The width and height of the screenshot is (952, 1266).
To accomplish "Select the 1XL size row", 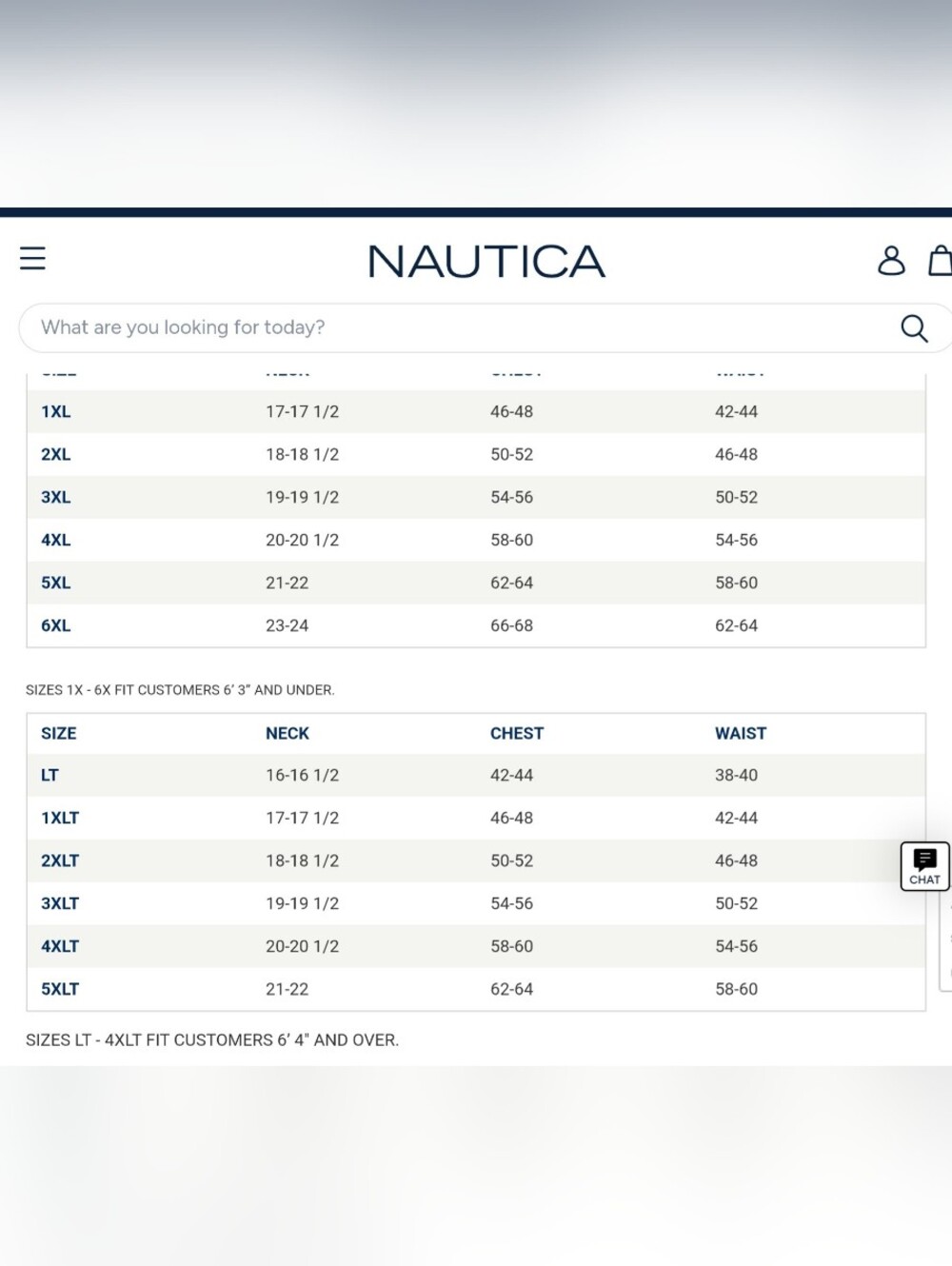I will (476, 412).
